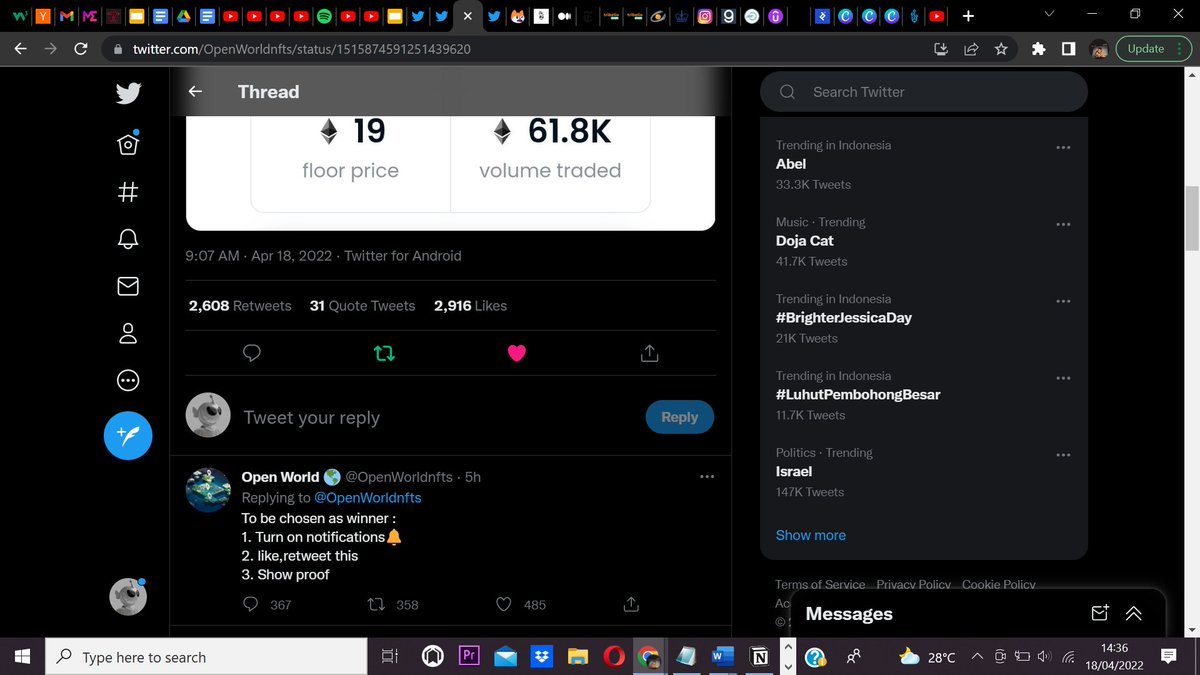The image size is (1200, 675).
Task: Open Adobe Premiere Pro from the taskbar
Action: point(469,656)
